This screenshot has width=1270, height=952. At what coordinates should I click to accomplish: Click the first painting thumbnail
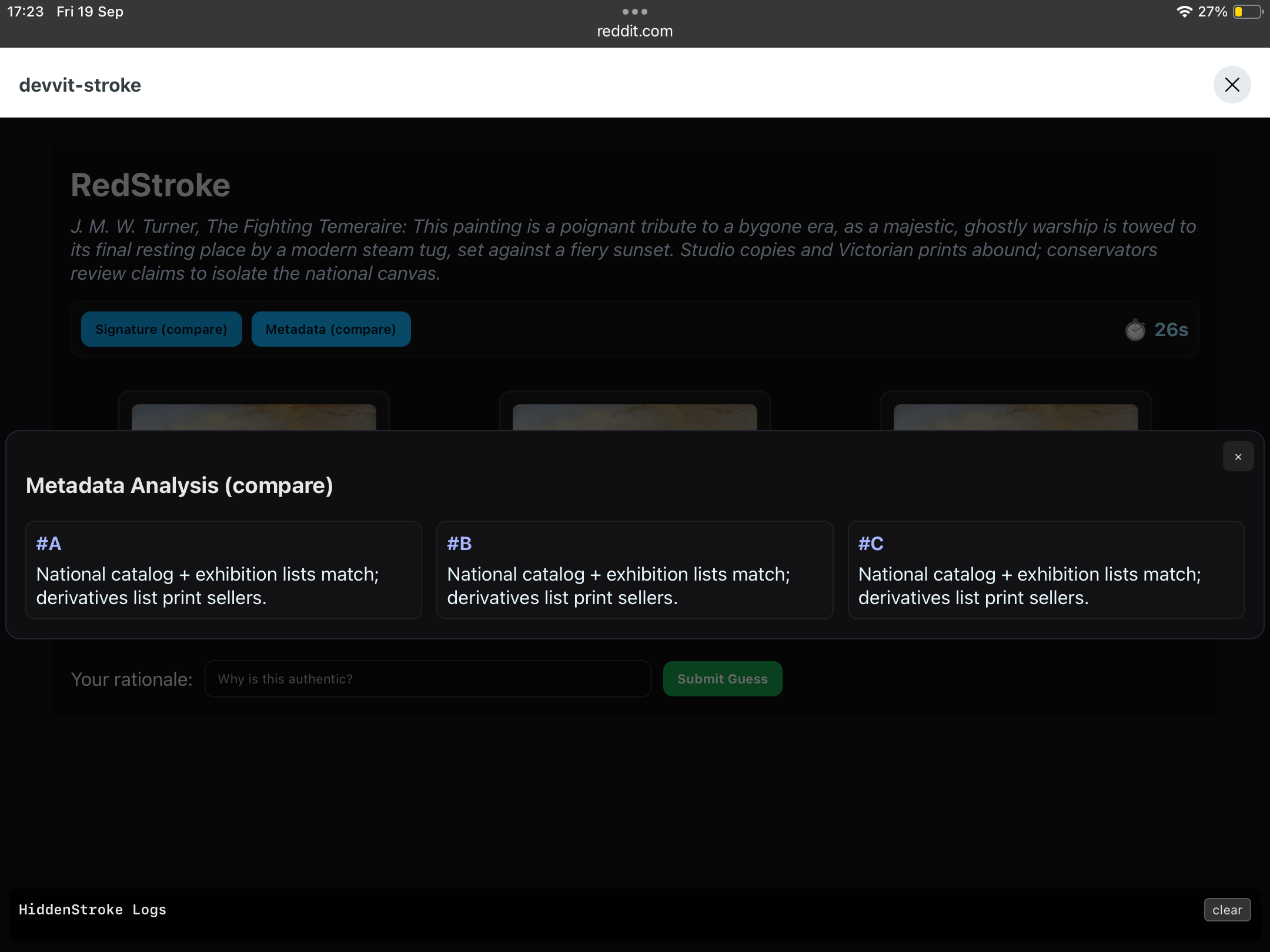point(253,417)
